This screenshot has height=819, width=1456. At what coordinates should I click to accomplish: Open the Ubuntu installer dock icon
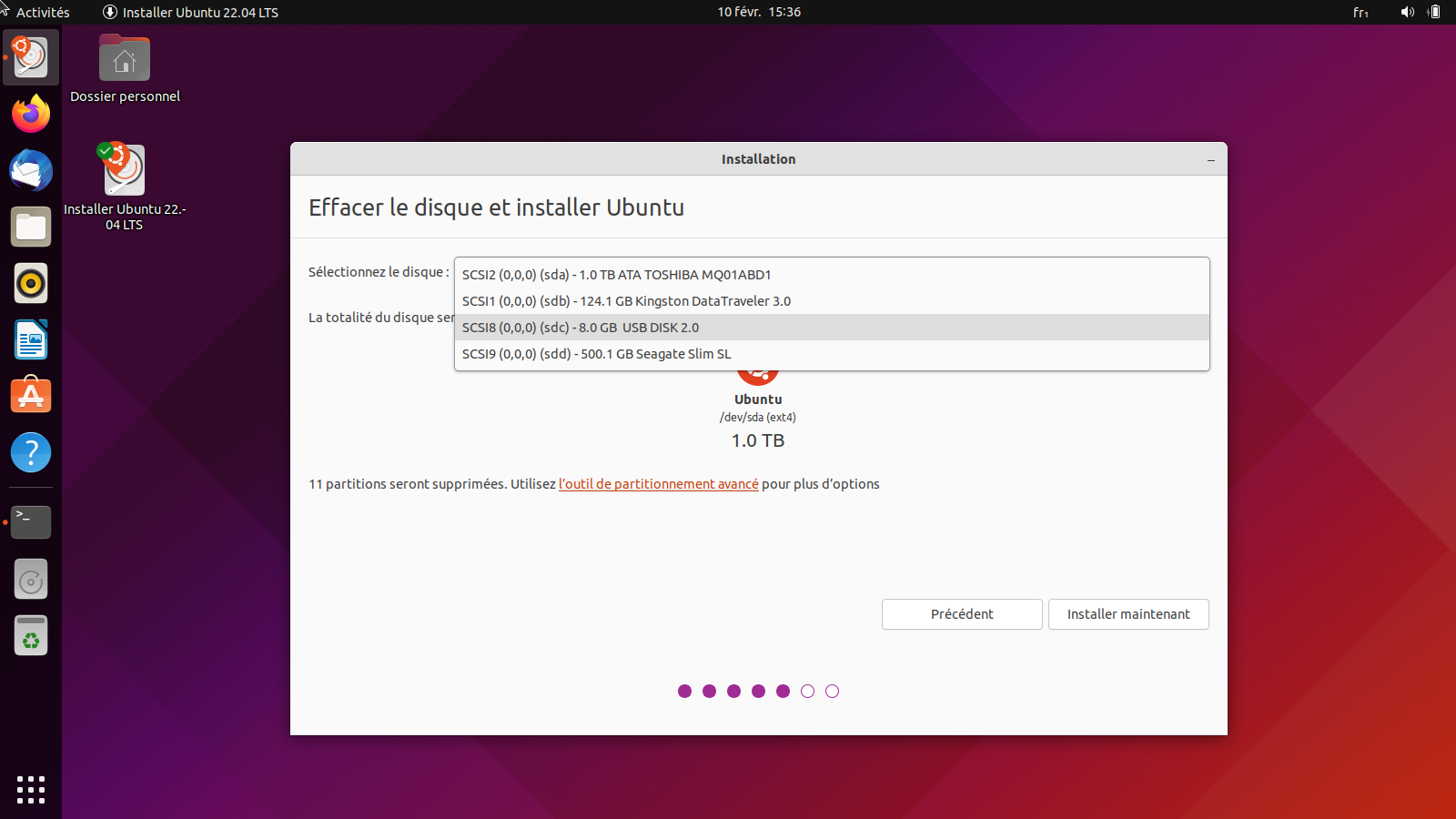pos(31,57)
